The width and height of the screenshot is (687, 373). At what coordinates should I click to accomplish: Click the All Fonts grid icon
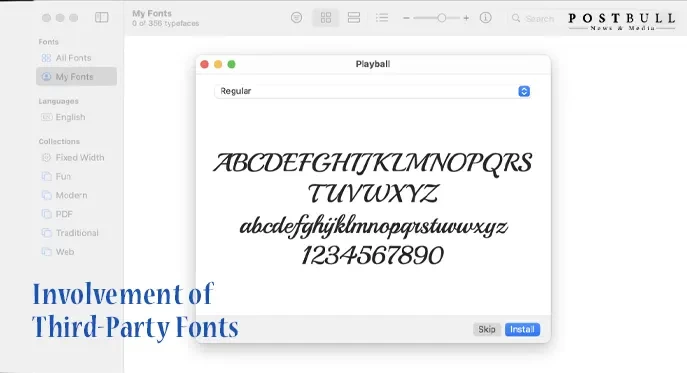click(x=46, y=58)
